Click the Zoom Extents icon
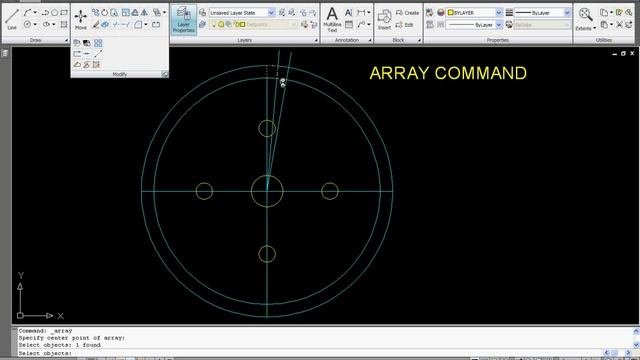 pyautogui.click(x=585, y=16)
